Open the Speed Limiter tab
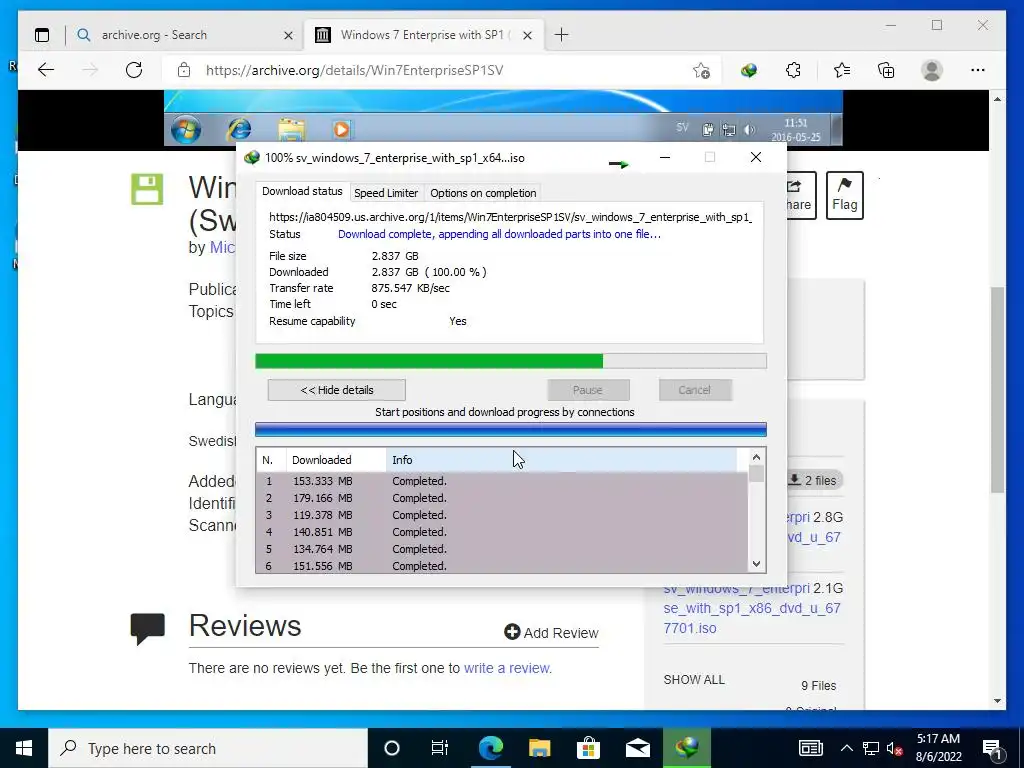Viewport: 1024px width, 768px height. (386, 193)
